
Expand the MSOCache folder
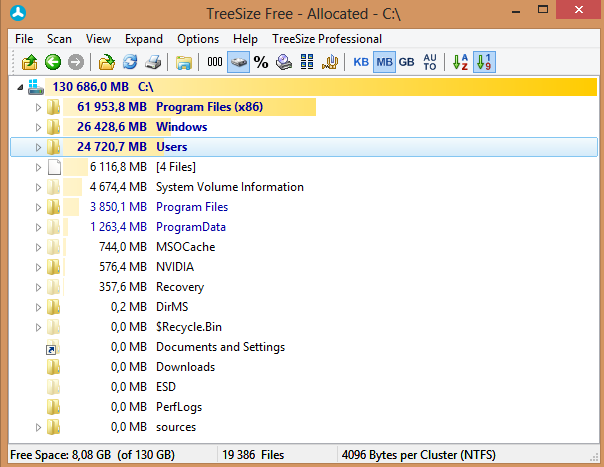pyautogui.click(x=38, y=247)
